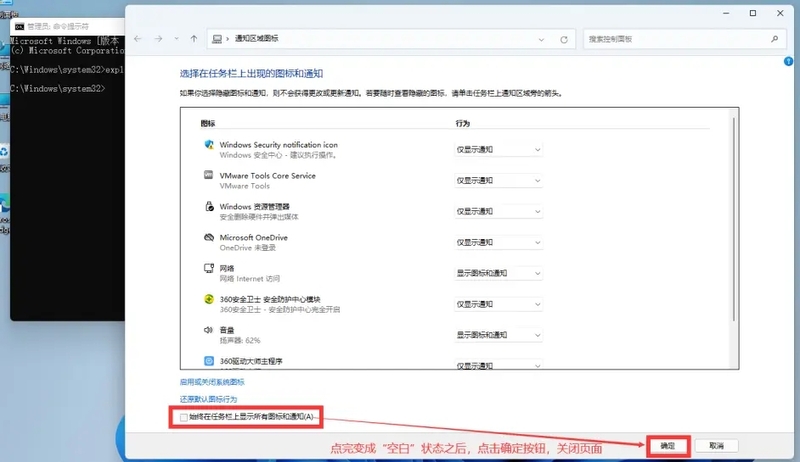This screenshot has width=800, height=462.
Task: Open behavior dropdown for VMware Tools Core Service
Action: [498, 181]
